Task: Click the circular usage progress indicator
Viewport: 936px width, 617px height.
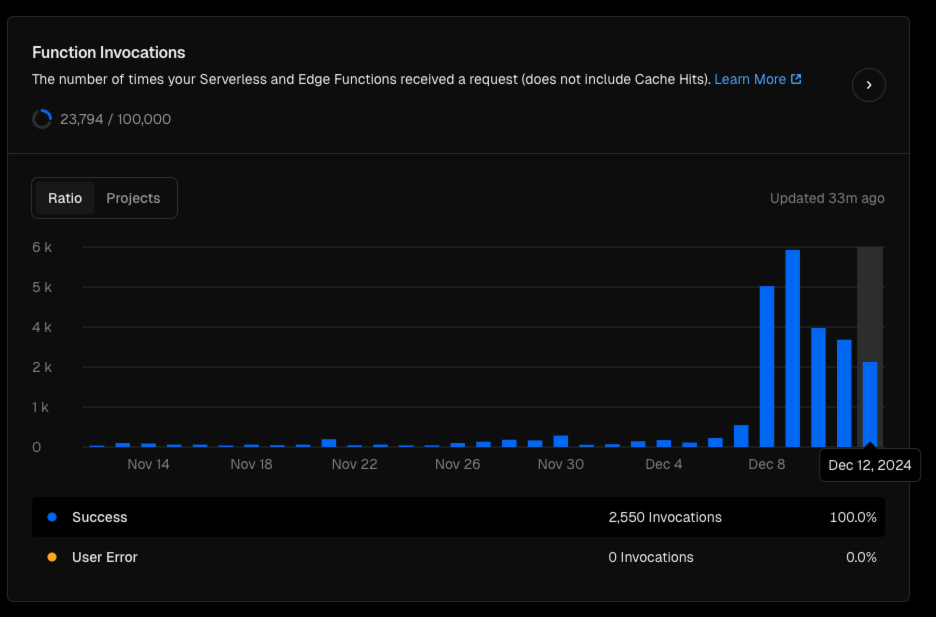Action: [42, 119]
